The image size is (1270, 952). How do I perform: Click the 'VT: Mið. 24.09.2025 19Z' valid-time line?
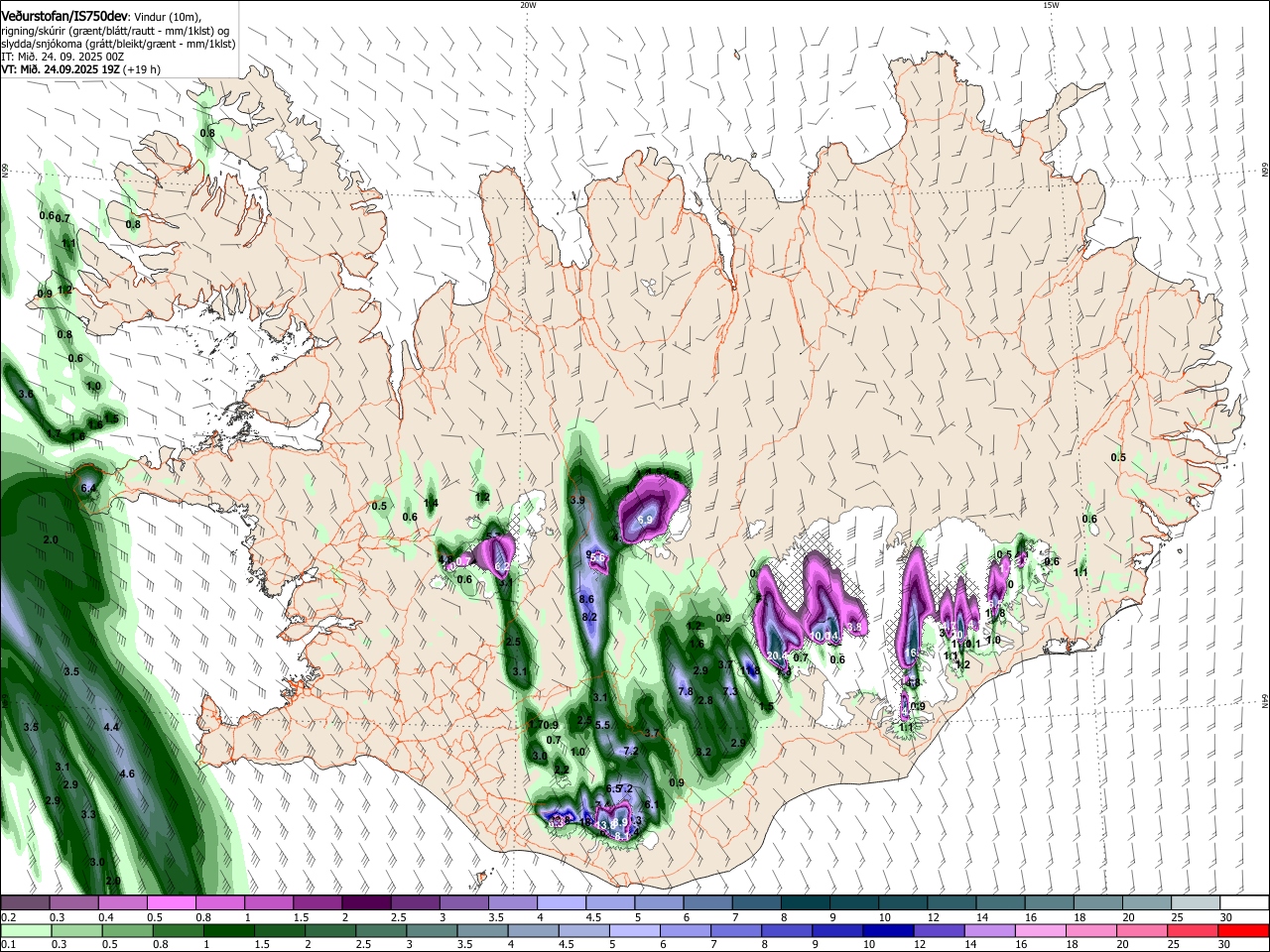[60, 70]
